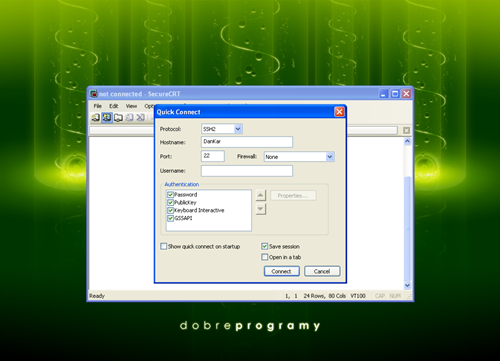The height and width of the screenshot is (361, 500).
Task: Click the terminal scrollbar down arrow
Action: click(407, 285)
